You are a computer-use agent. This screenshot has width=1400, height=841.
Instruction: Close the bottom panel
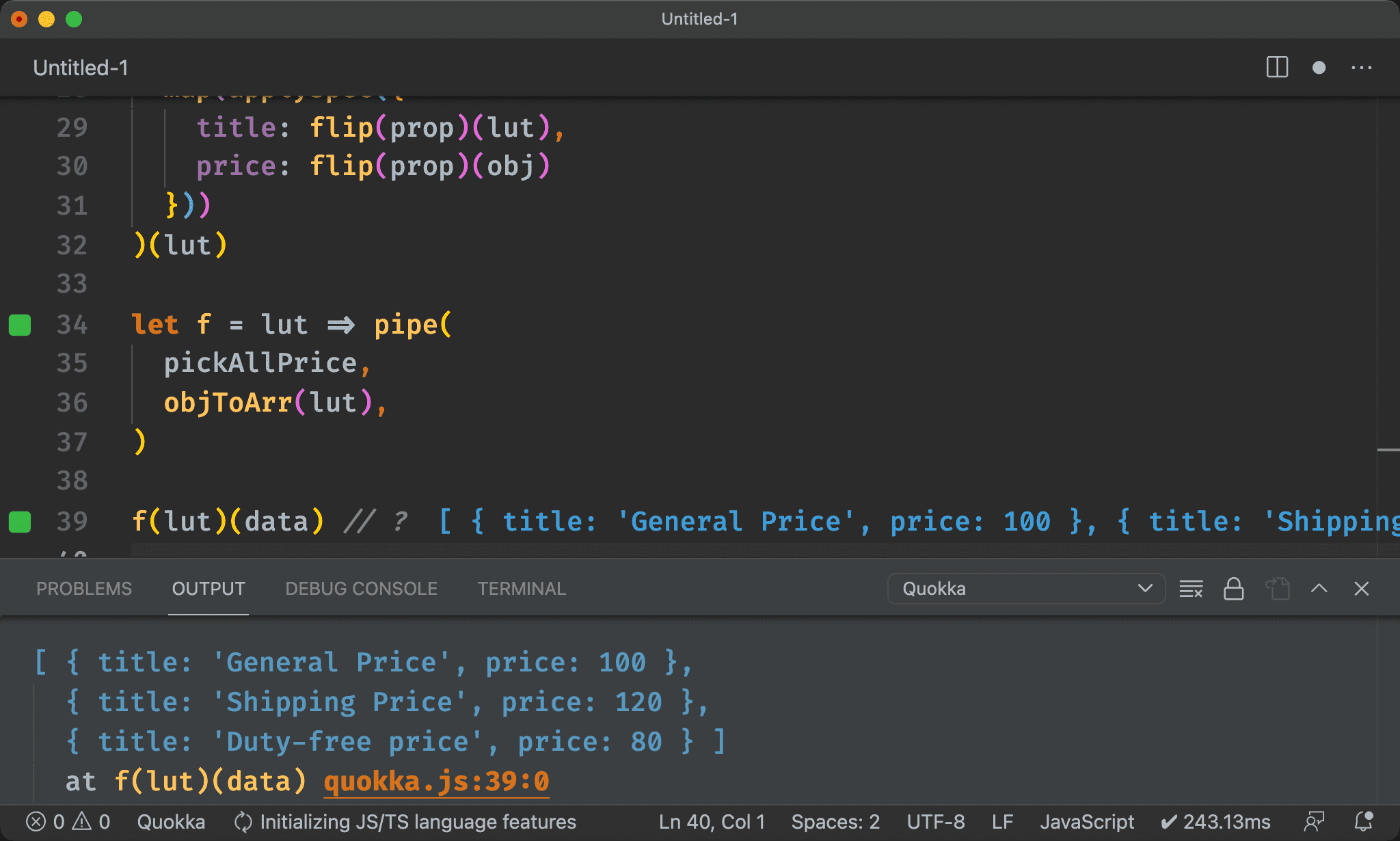1361,589
